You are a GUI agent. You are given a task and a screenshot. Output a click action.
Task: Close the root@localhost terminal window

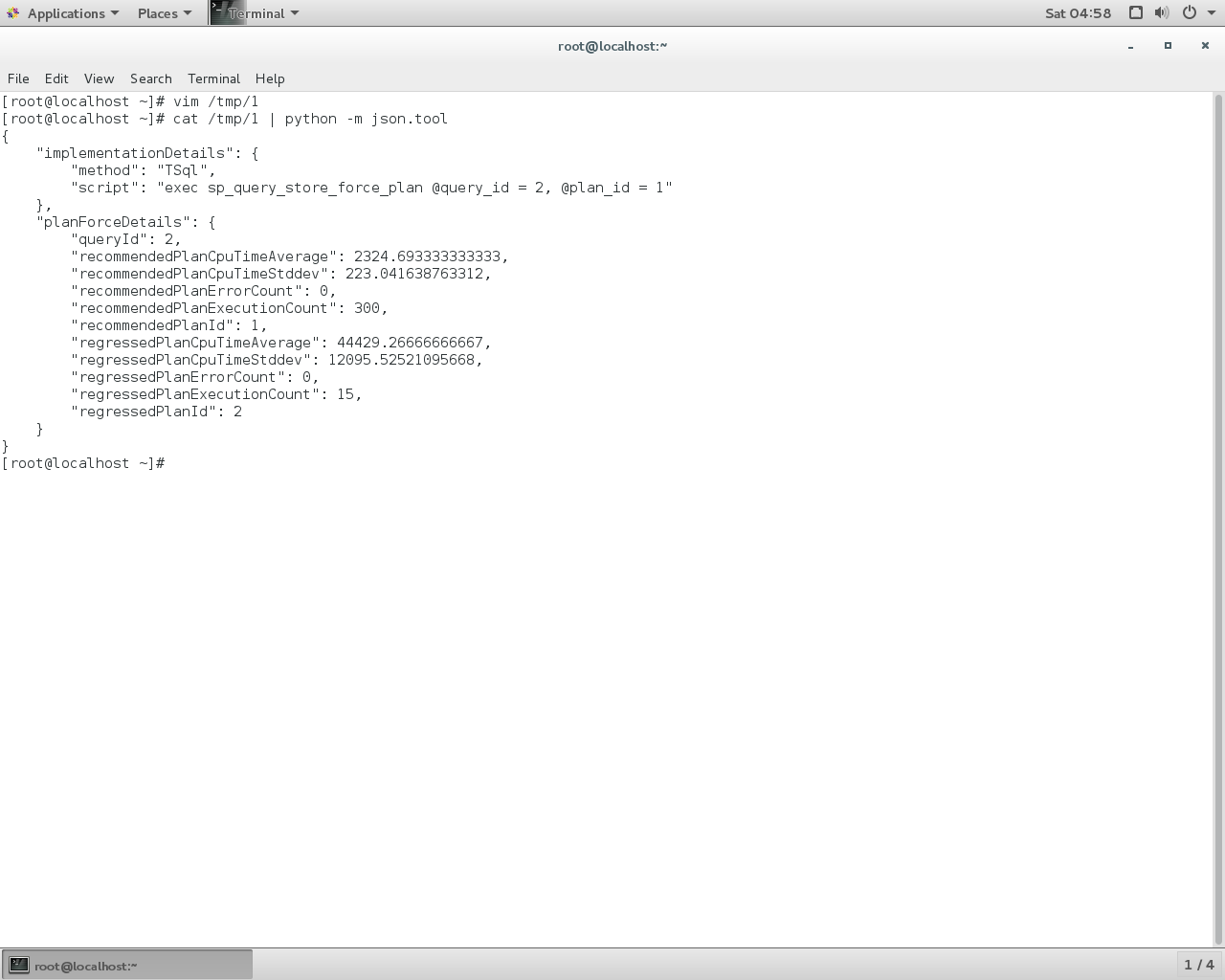[1205, 46]
